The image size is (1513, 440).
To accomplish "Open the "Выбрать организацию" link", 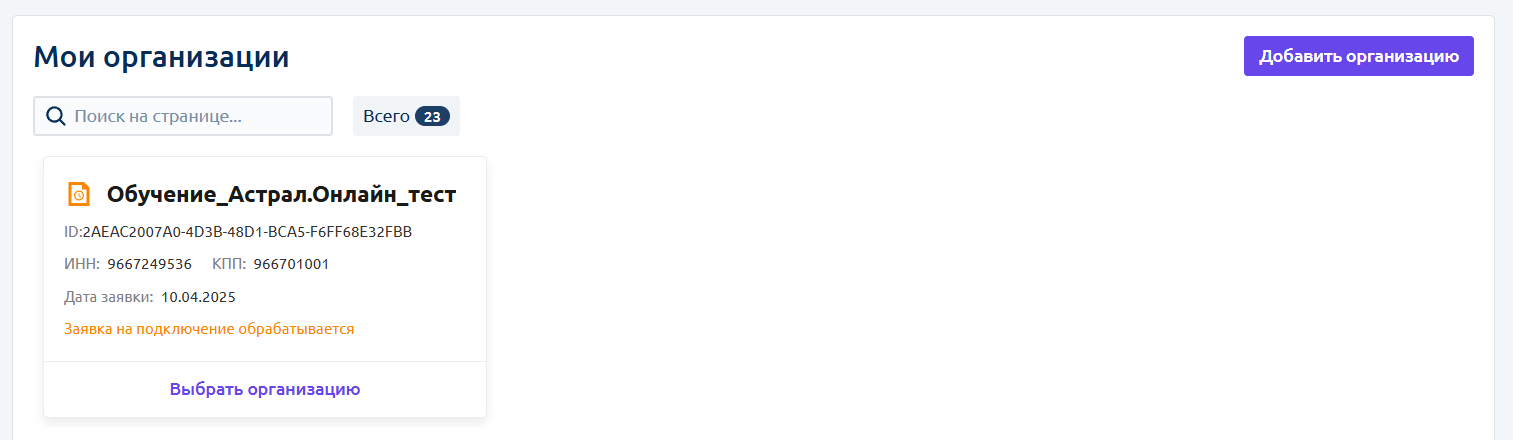I will pyautogui.click(x=265, y=389).
